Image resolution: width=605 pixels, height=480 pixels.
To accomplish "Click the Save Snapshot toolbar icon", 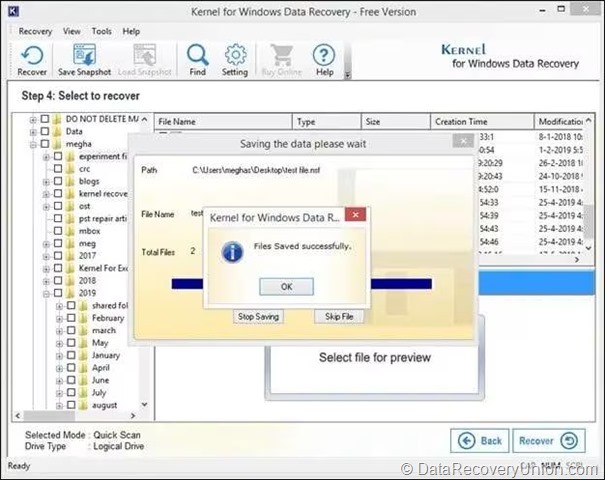I will pyautogui.click(x=84, y=60).
